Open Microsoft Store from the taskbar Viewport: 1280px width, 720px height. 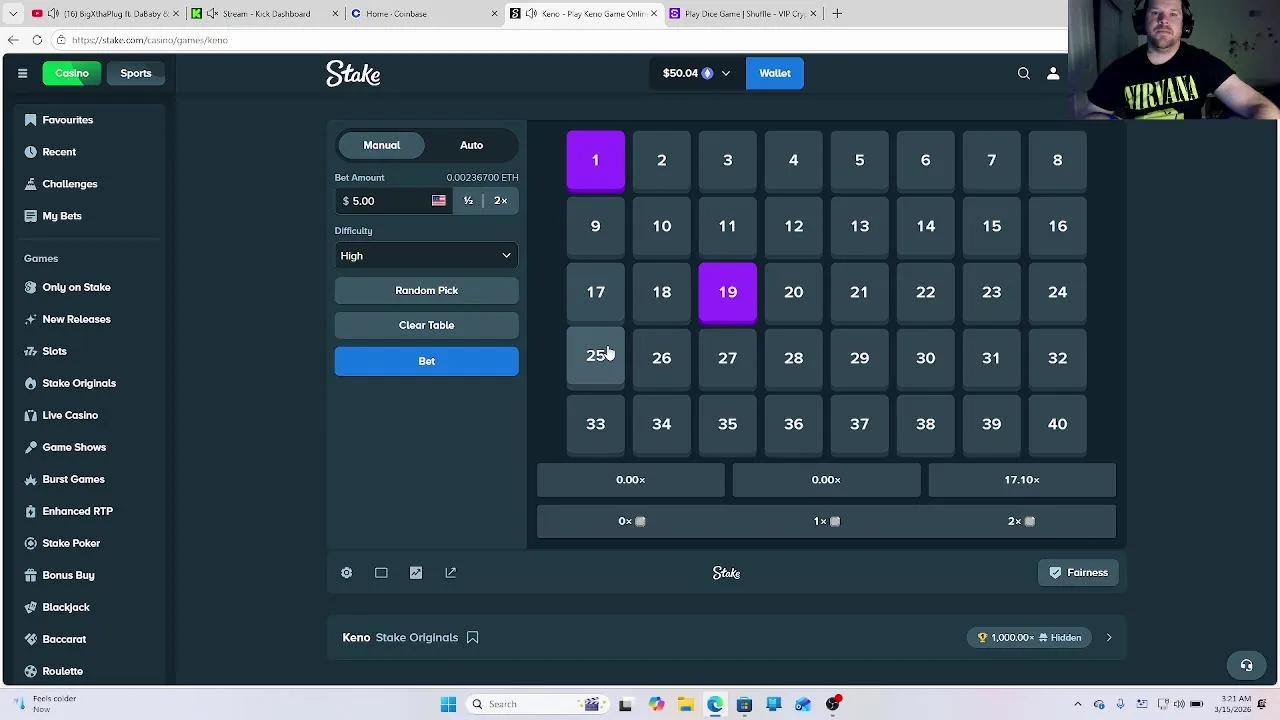coord(744,704)
